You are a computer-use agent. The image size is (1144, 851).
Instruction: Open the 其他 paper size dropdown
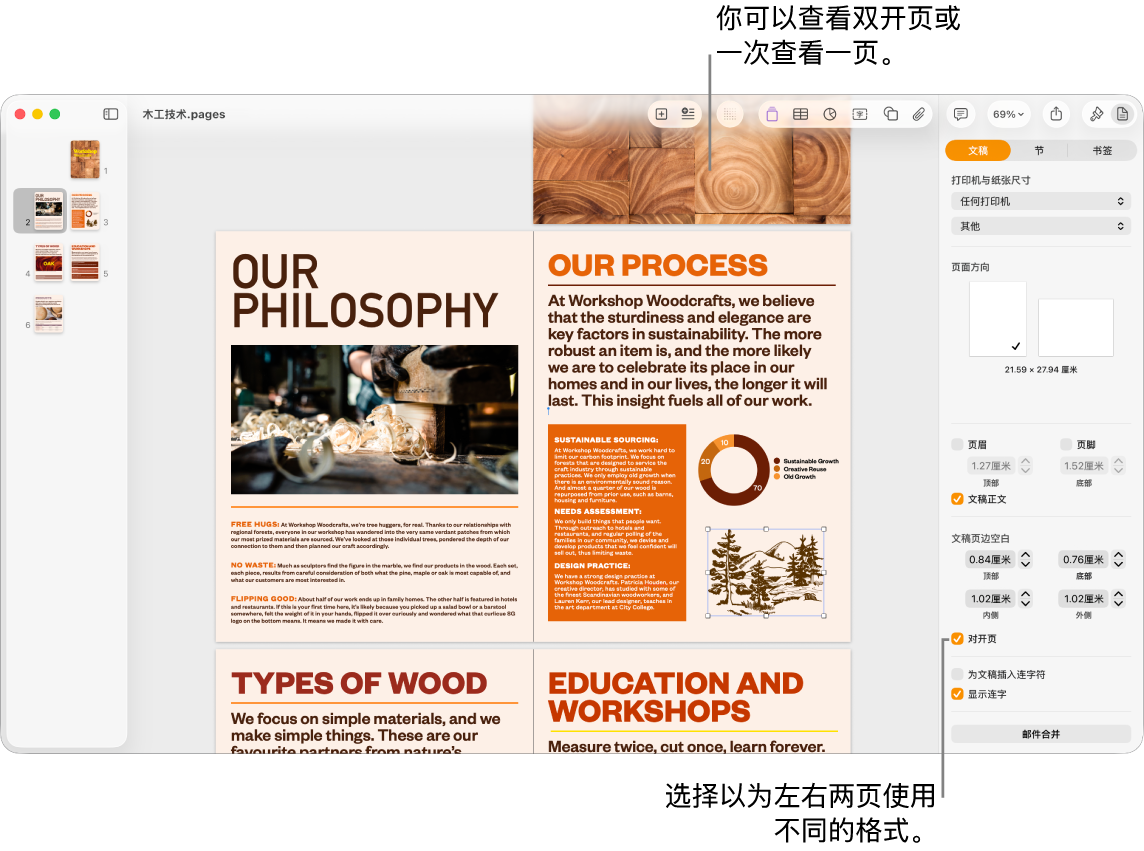(1040, 226)
